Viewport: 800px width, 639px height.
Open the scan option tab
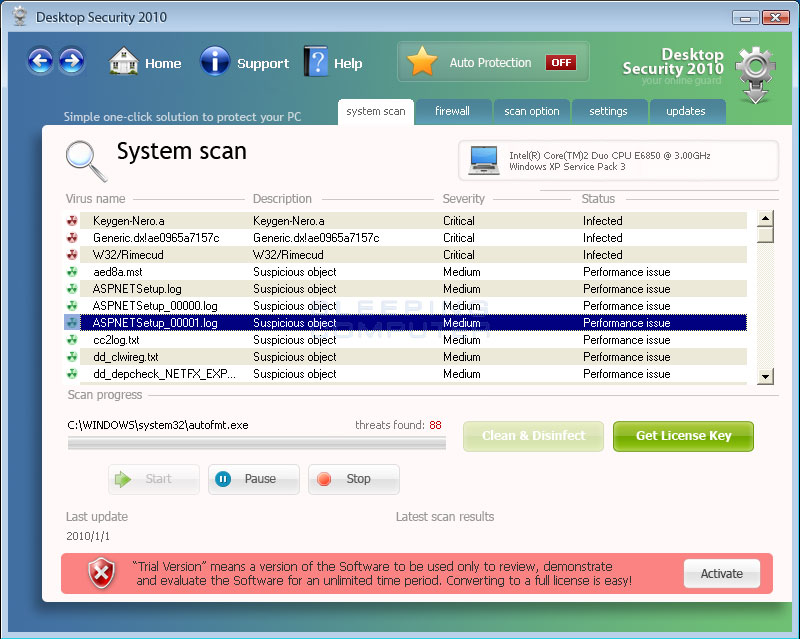click(530, 111)
